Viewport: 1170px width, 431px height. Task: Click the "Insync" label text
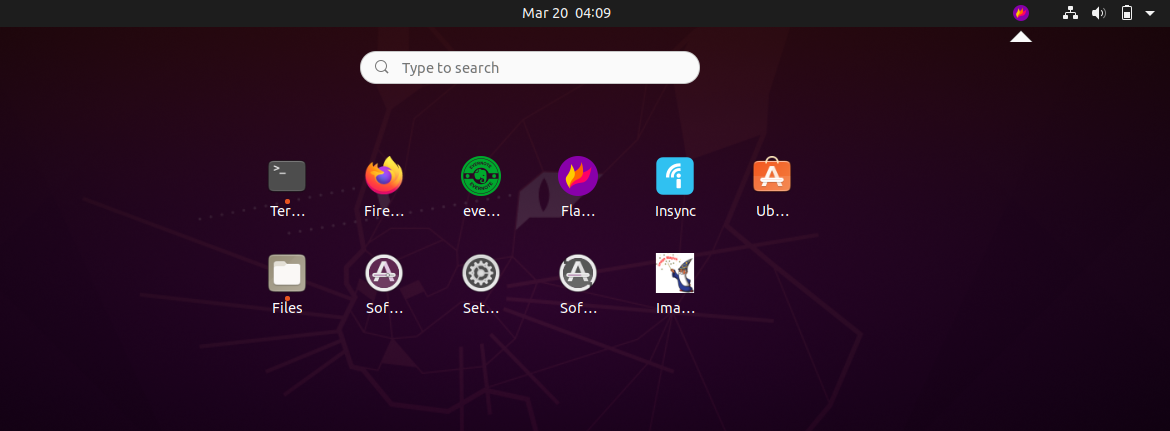(675, 211)
